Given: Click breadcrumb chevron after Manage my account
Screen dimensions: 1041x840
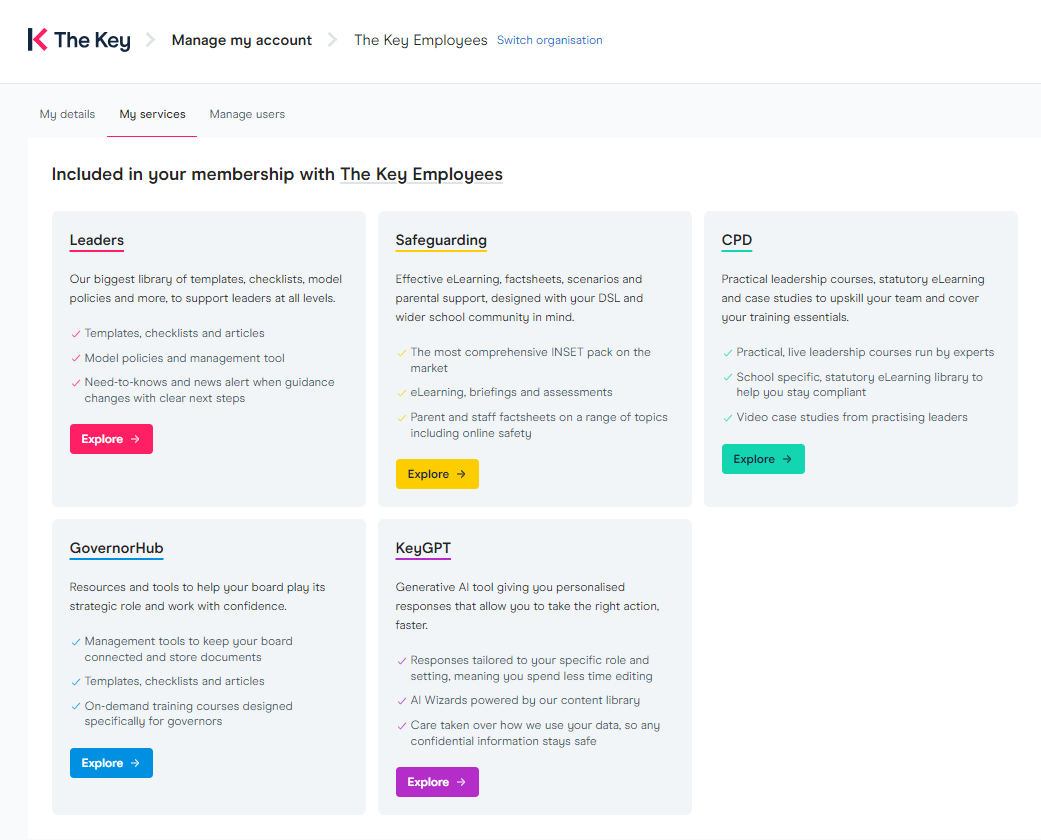Looking at the screenshot, I should [332, 40].
